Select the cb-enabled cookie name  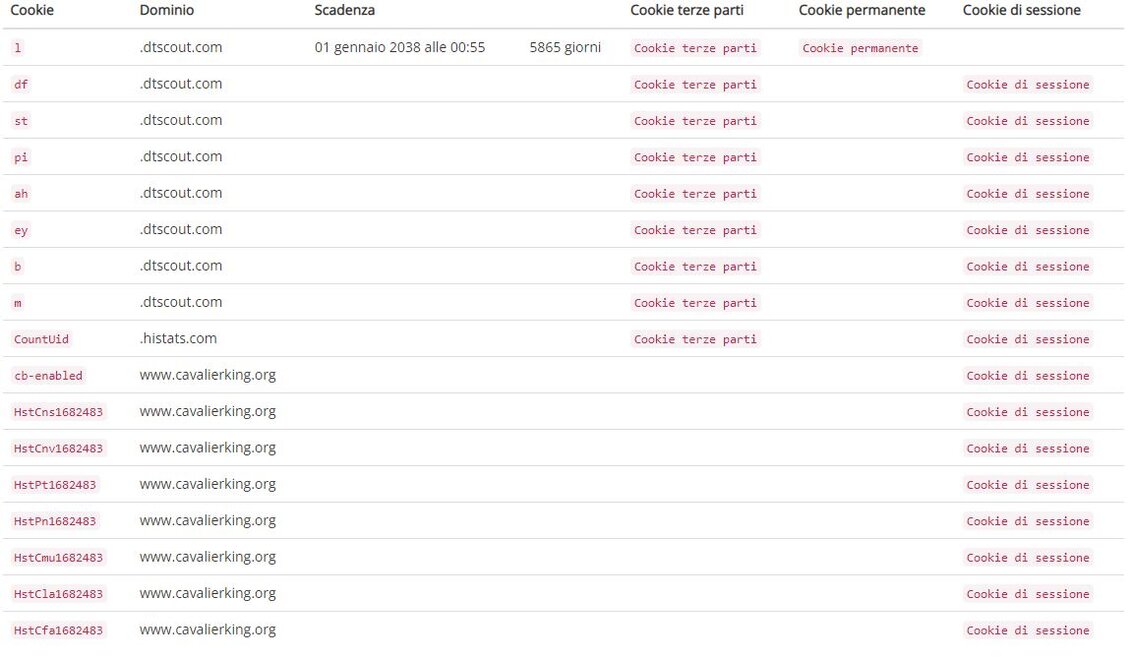coord(48,376)
